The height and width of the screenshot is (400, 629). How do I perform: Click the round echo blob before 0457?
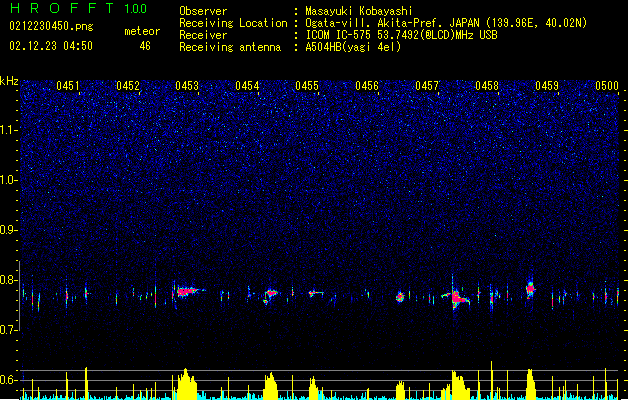coord(400,297)
